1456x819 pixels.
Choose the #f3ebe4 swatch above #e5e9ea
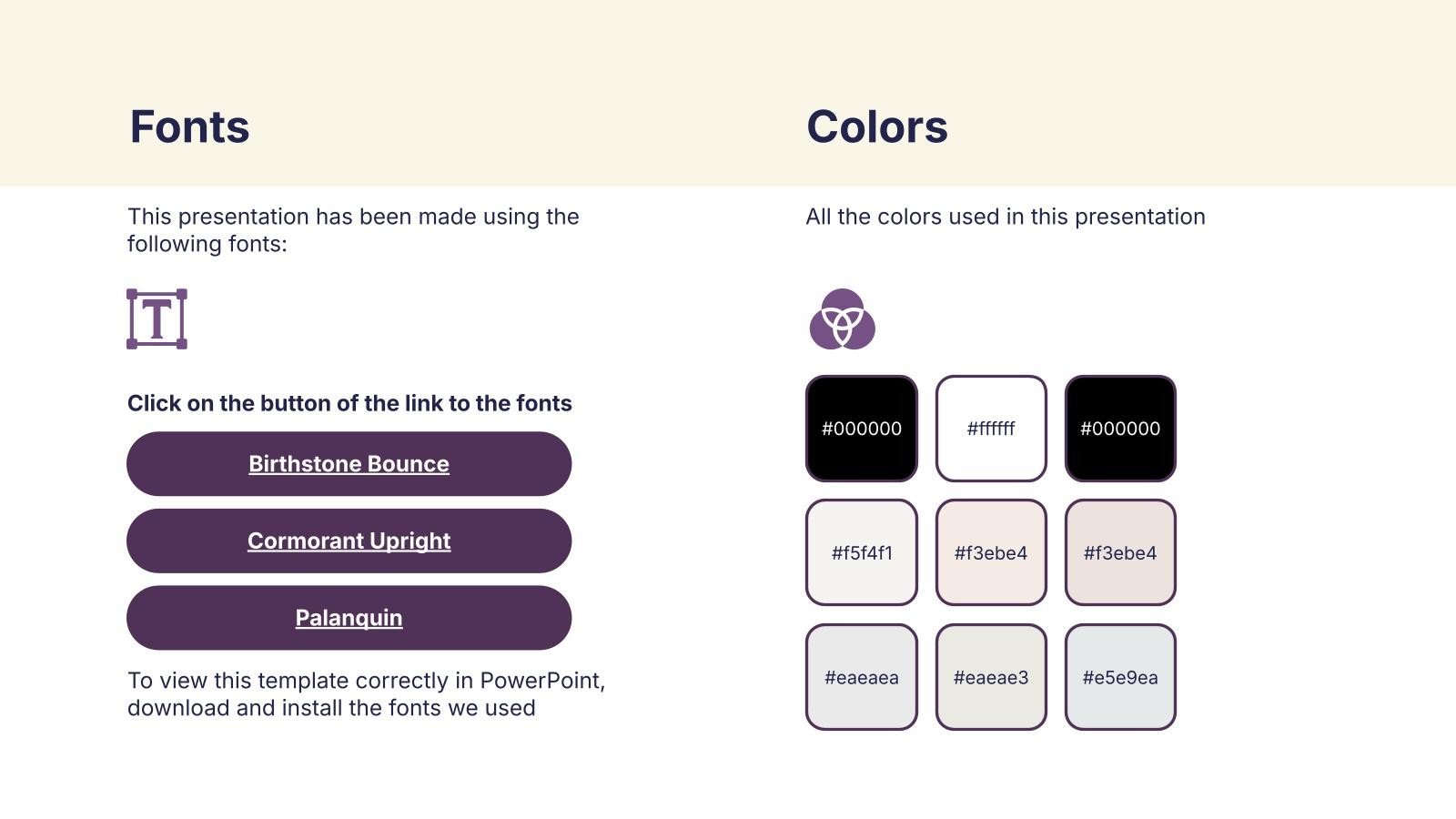pyautogui.click(x=1120, y=552)
